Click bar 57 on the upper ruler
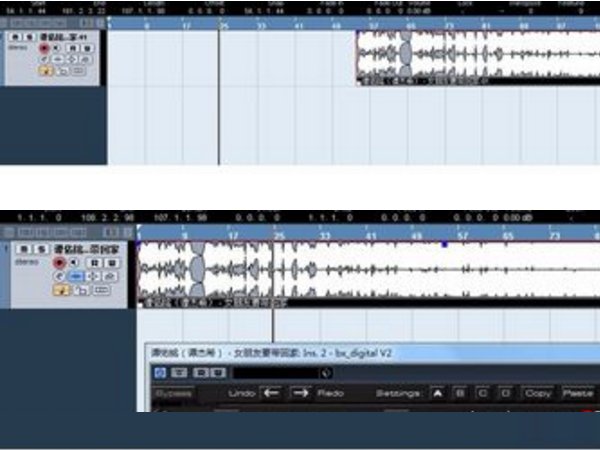 click(x=374, y=26)
